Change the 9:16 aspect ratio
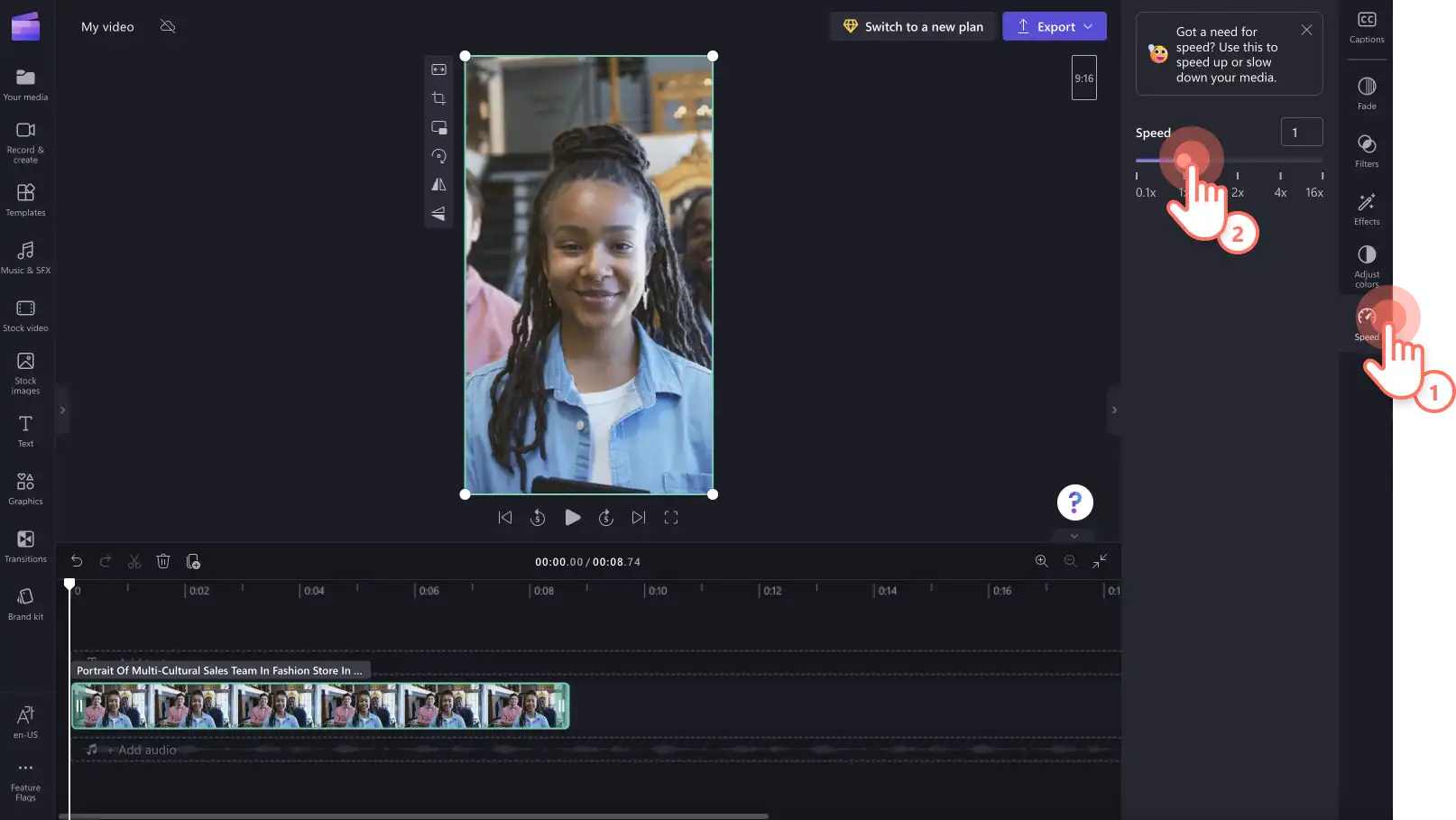1456x820 pixels. click(1083, 78)
